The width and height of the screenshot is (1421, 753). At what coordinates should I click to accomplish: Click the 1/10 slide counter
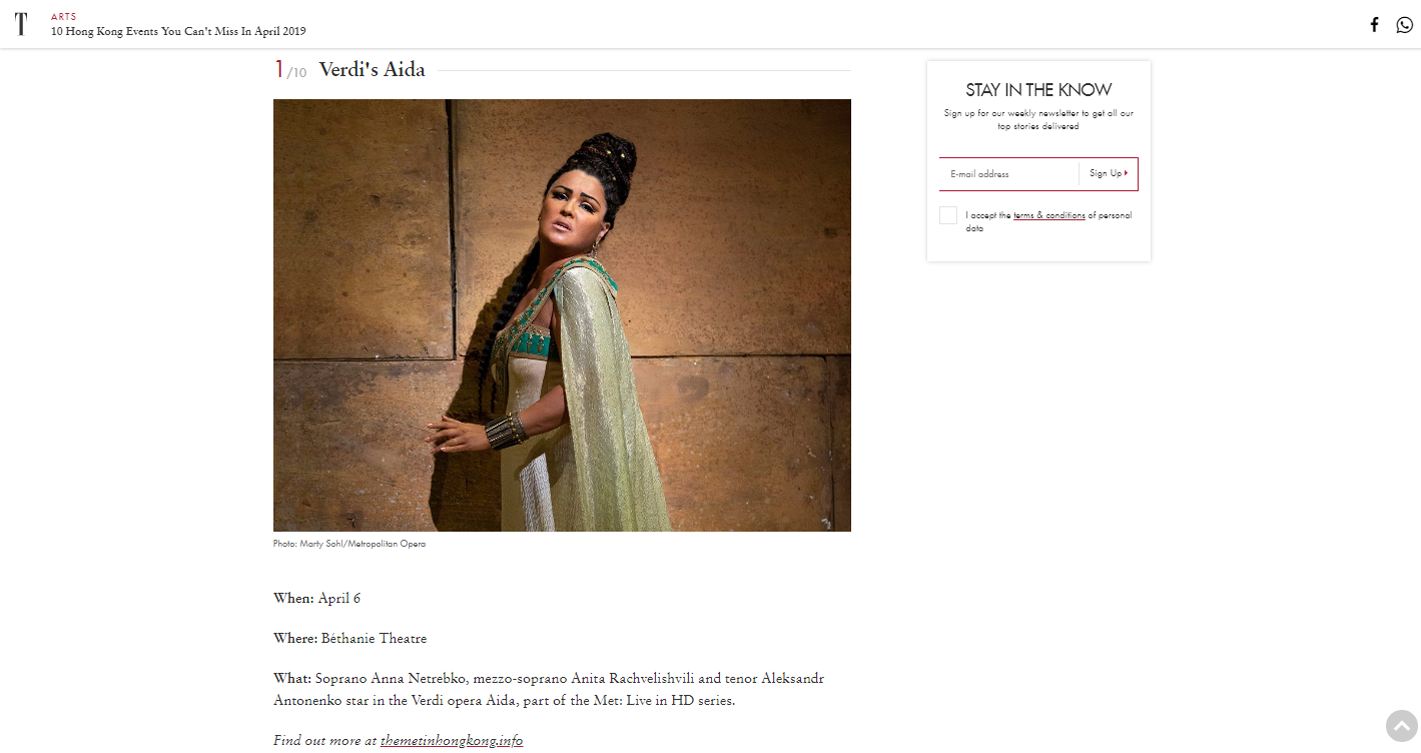pyautogui.click(x=290, y=70)
